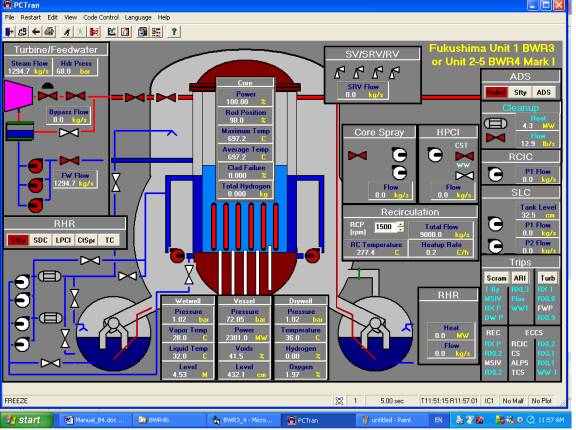Screen dimensions: 576x430
Task: Click the printer toolbar icon
Action: [x=49, y=32]
